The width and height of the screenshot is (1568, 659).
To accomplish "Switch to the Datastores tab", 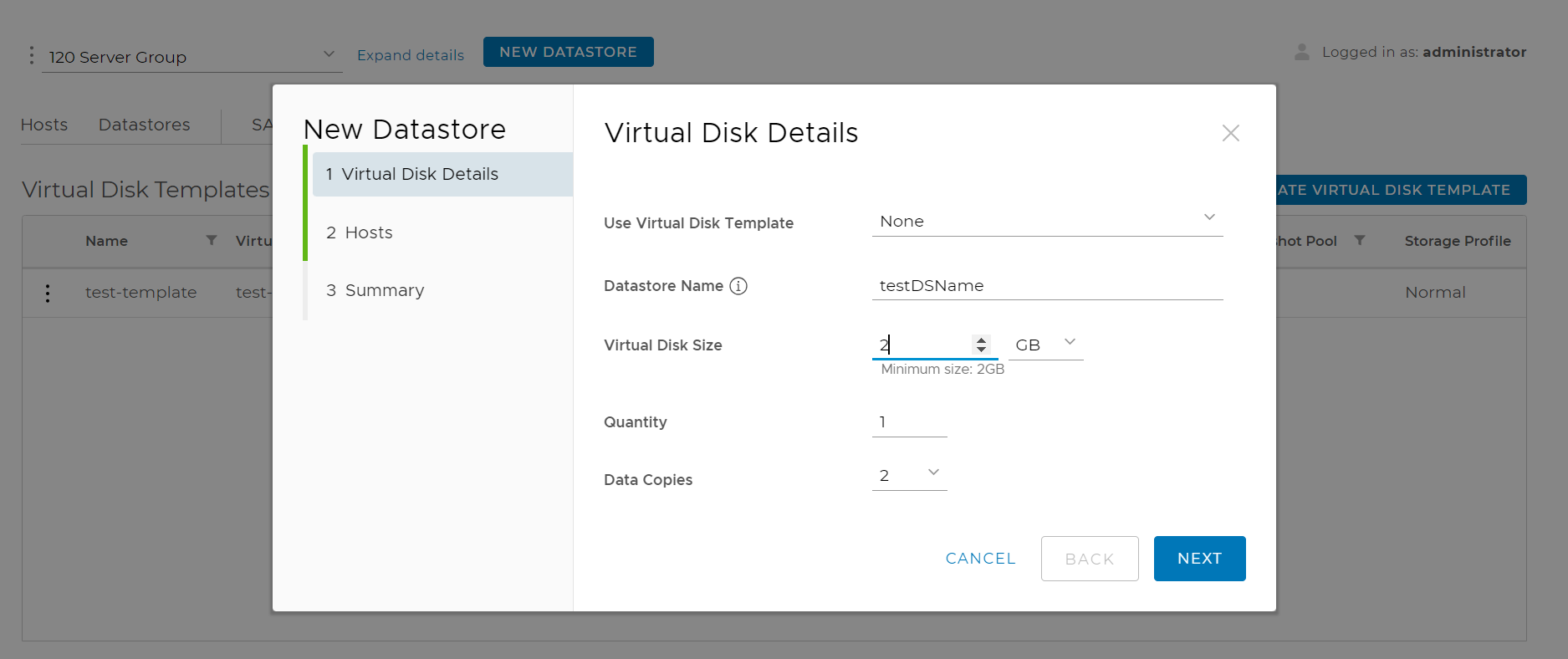I will (144, 125).
